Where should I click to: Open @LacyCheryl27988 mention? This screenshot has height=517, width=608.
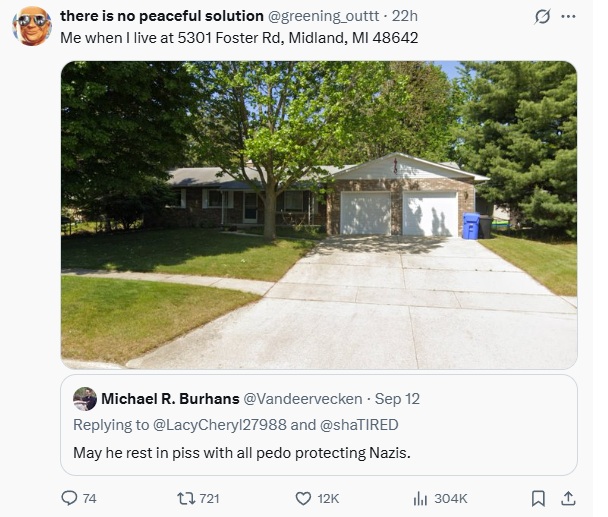[220, 425]
